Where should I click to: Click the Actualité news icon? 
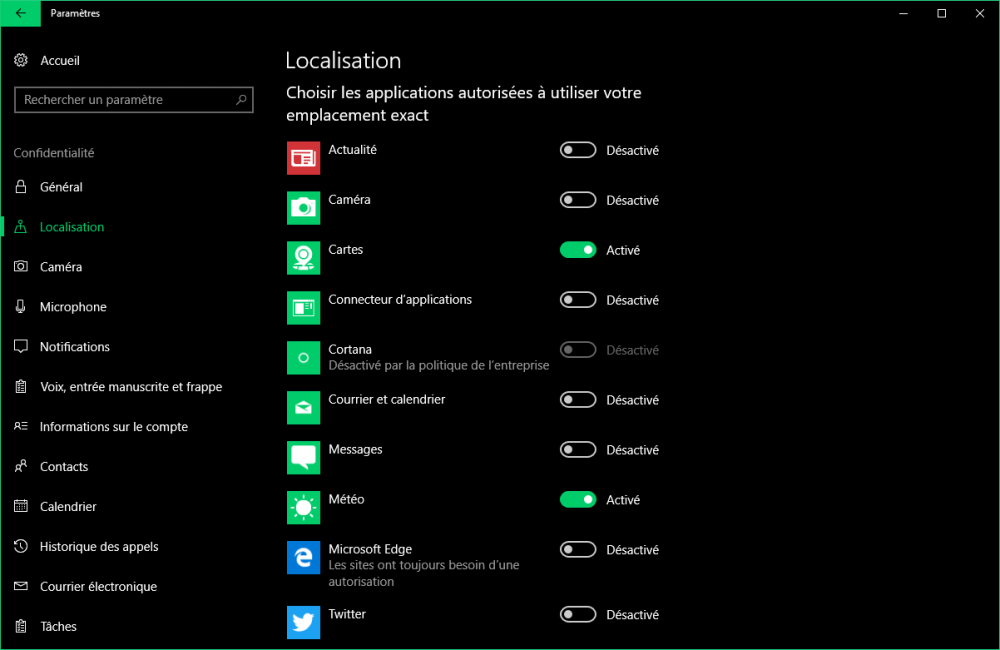tap(303, 157)
